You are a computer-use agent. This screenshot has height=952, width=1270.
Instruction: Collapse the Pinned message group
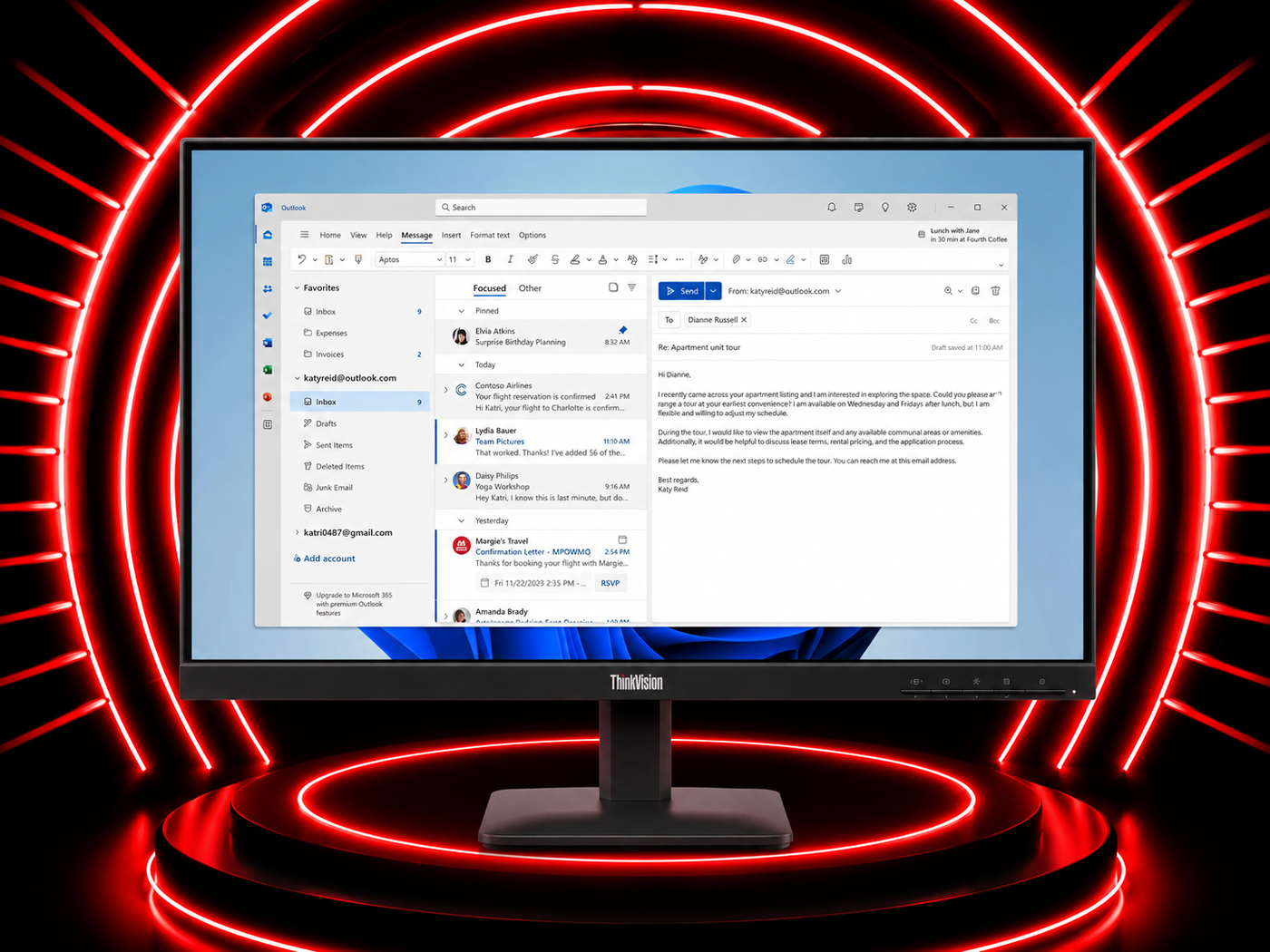[x=461, y=311]
